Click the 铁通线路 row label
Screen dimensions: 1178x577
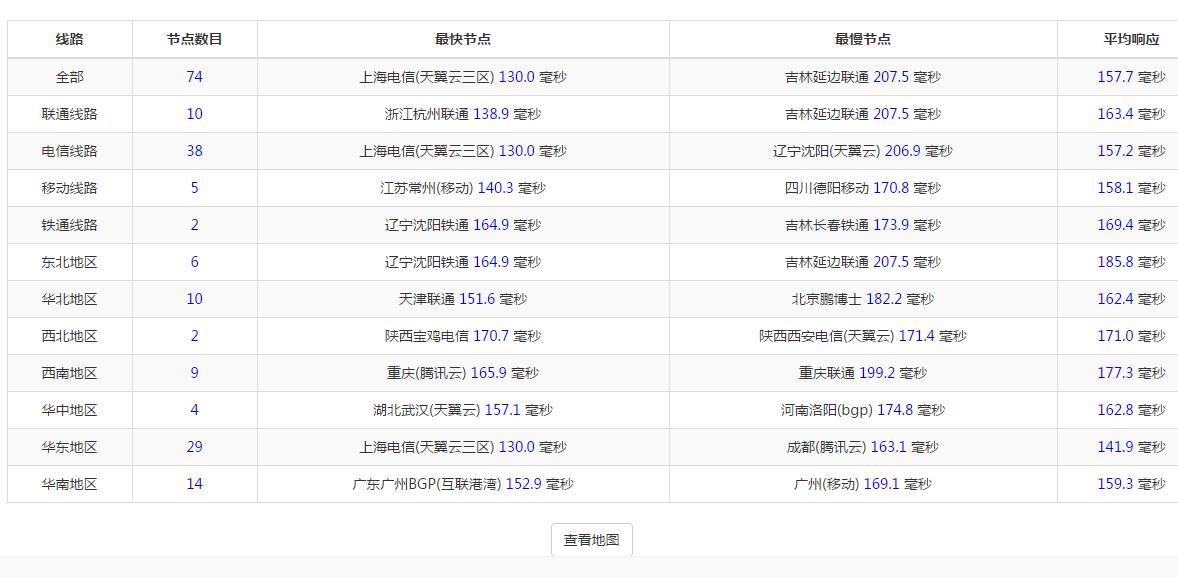point(70,225)
